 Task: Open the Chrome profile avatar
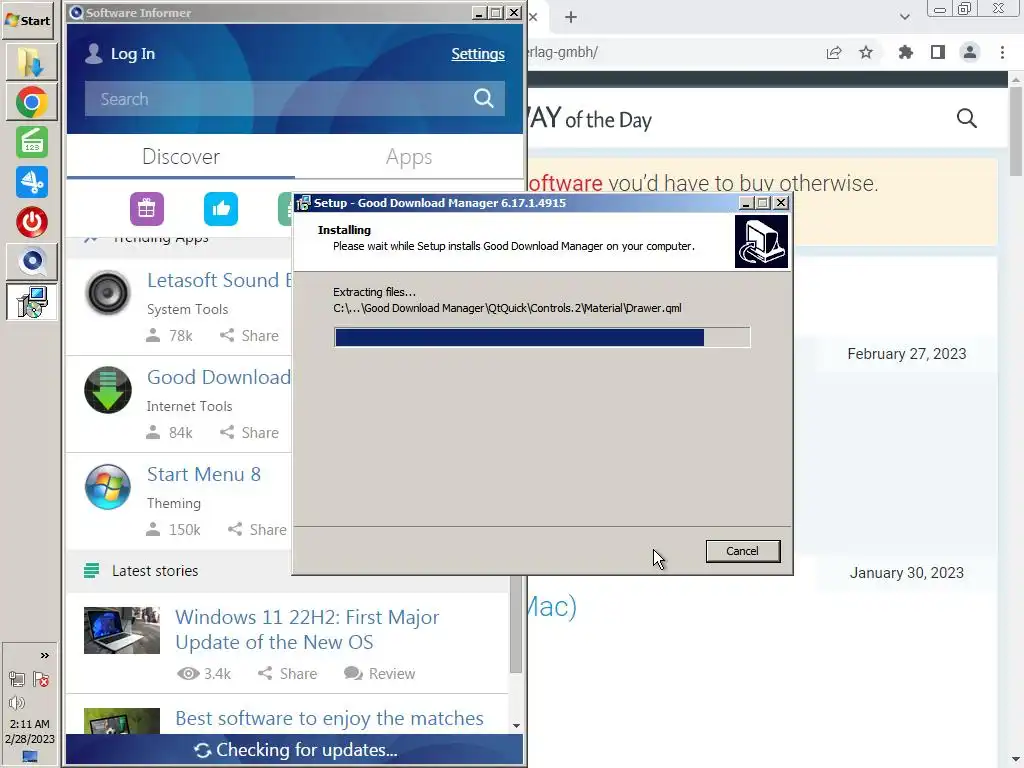(x=970, y=52)
